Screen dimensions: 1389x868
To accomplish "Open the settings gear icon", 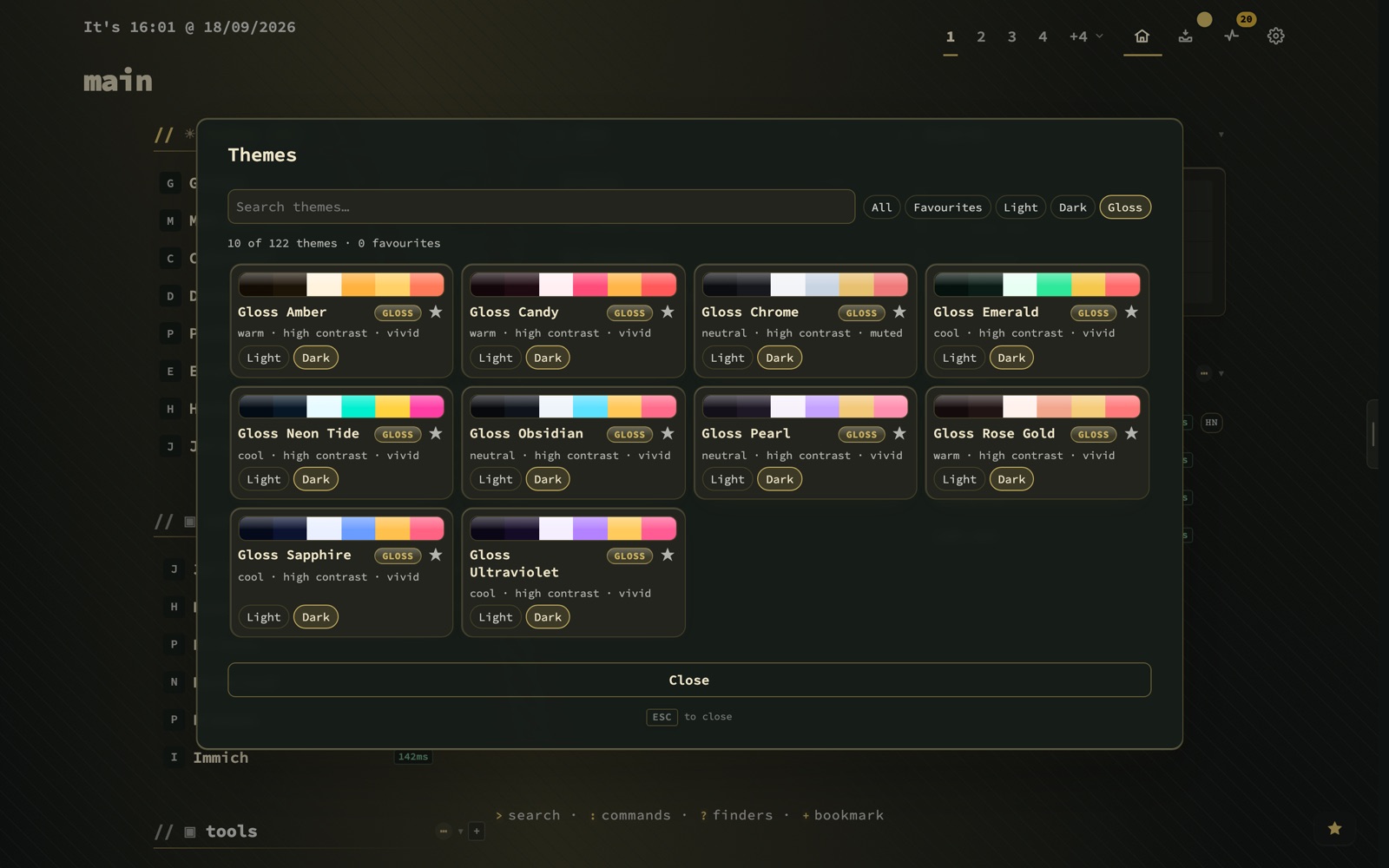I will point(1275,36).
